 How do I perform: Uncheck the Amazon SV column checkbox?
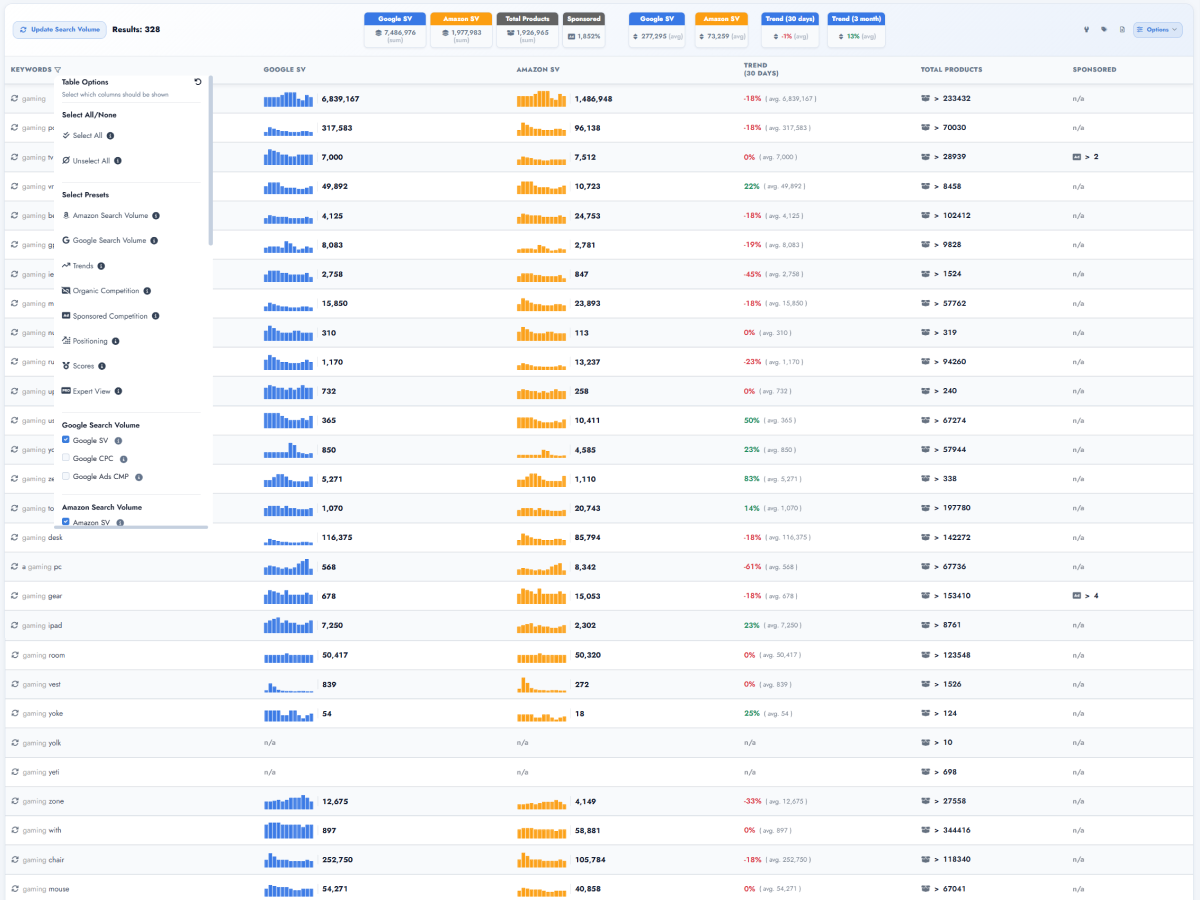pyautogui.click(x=66, y=522)
